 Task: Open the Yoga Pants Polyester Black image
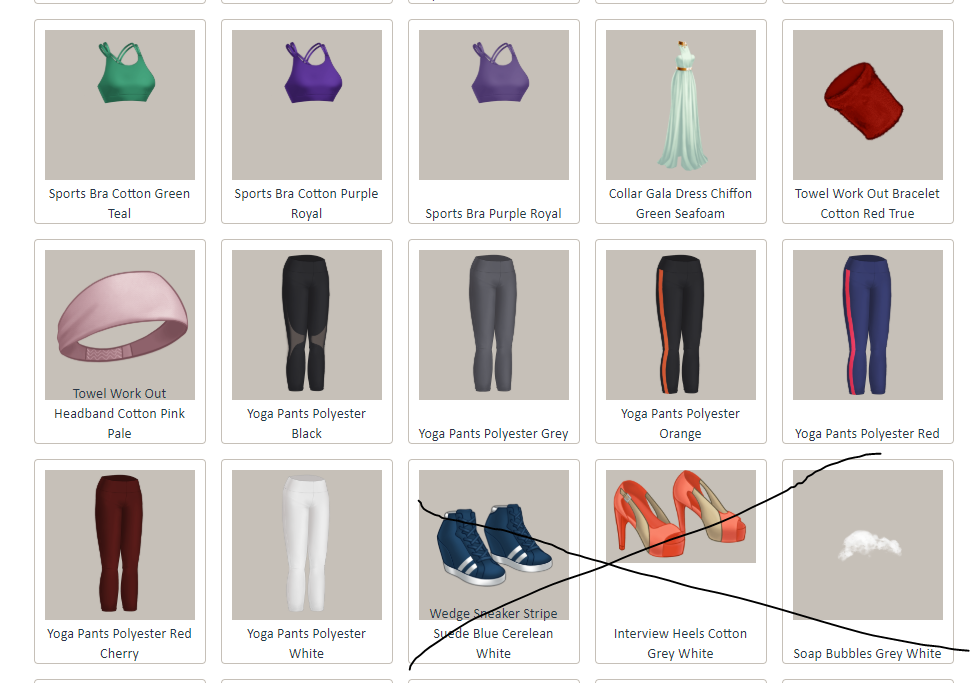click(x=307, y=325)
